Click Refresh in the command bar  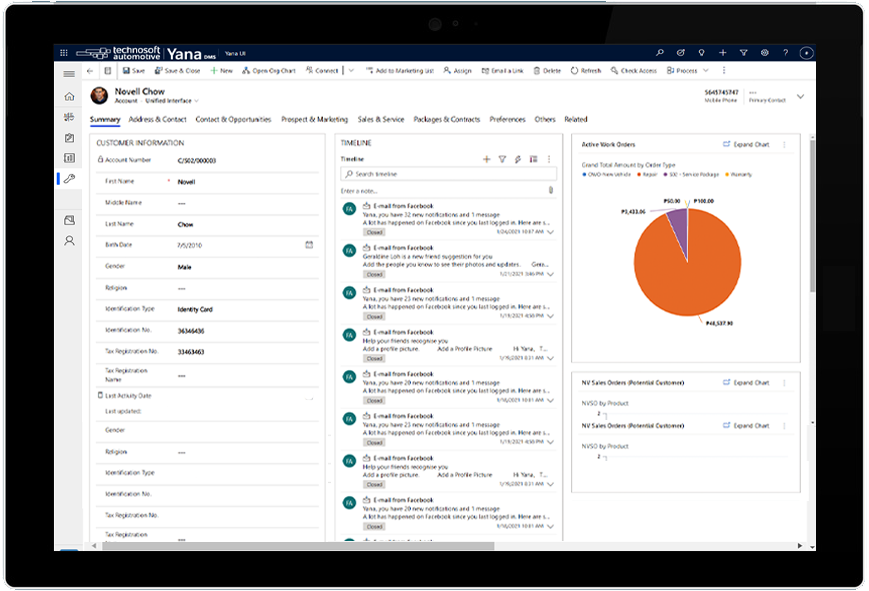(586, 71)
